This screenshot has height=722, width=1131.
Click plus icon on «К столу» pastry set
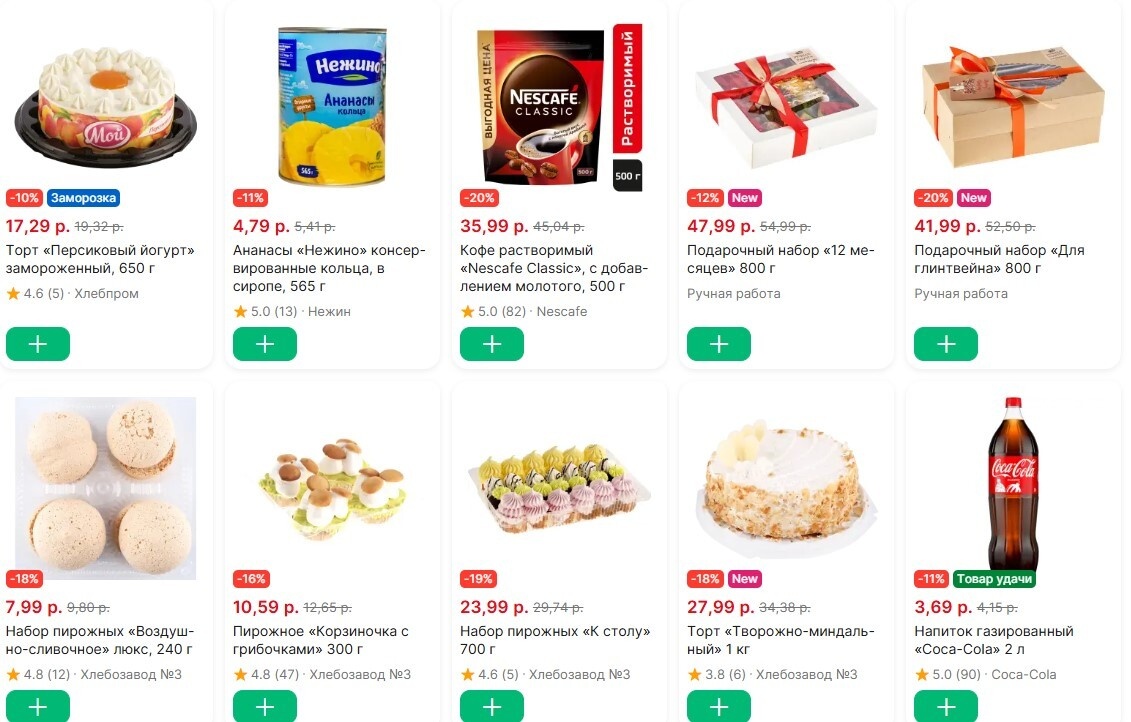tap(492, 706)
